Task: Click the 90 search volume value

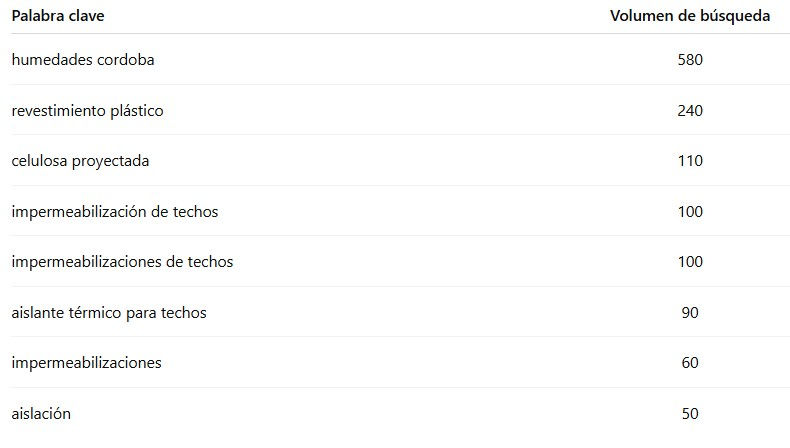Action: click(690, 313)
